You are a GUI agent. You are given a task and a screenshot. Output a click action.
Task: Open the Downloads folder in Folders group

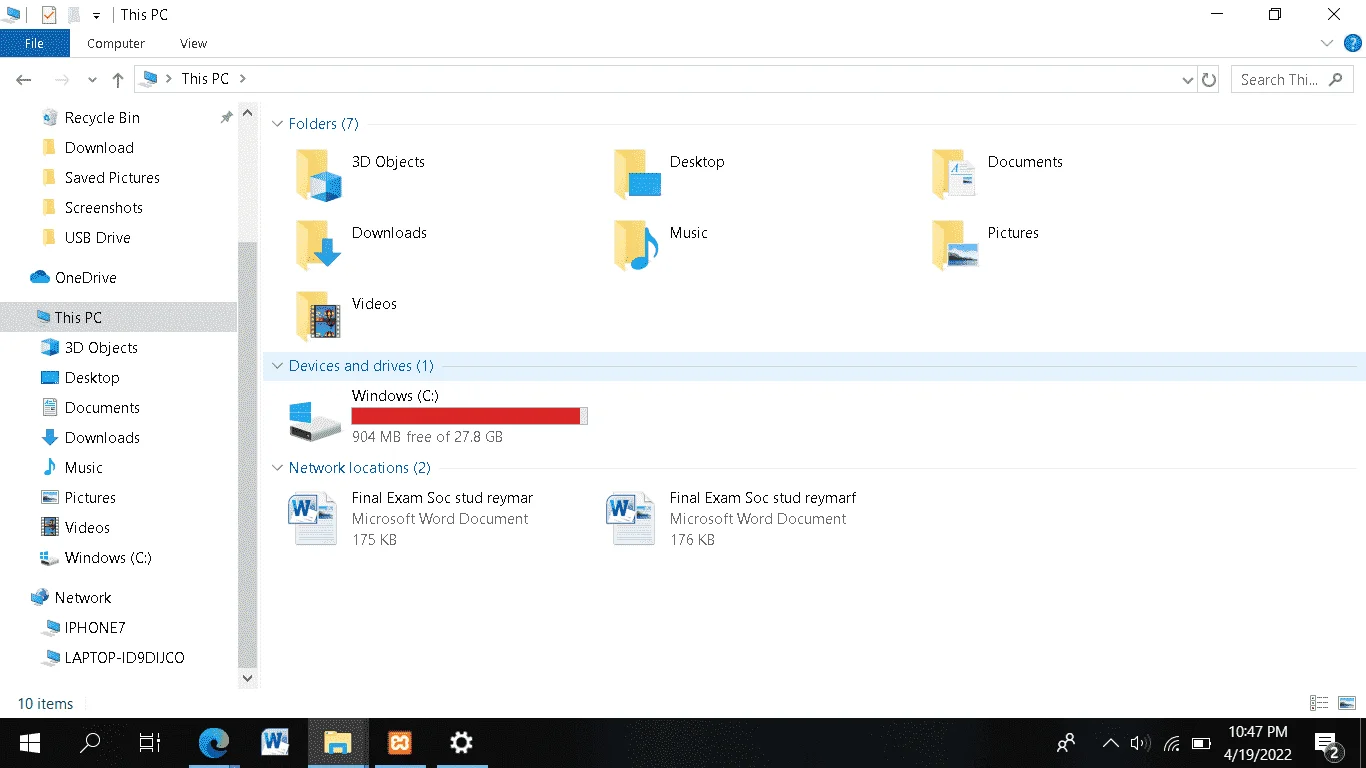[361, 245]
